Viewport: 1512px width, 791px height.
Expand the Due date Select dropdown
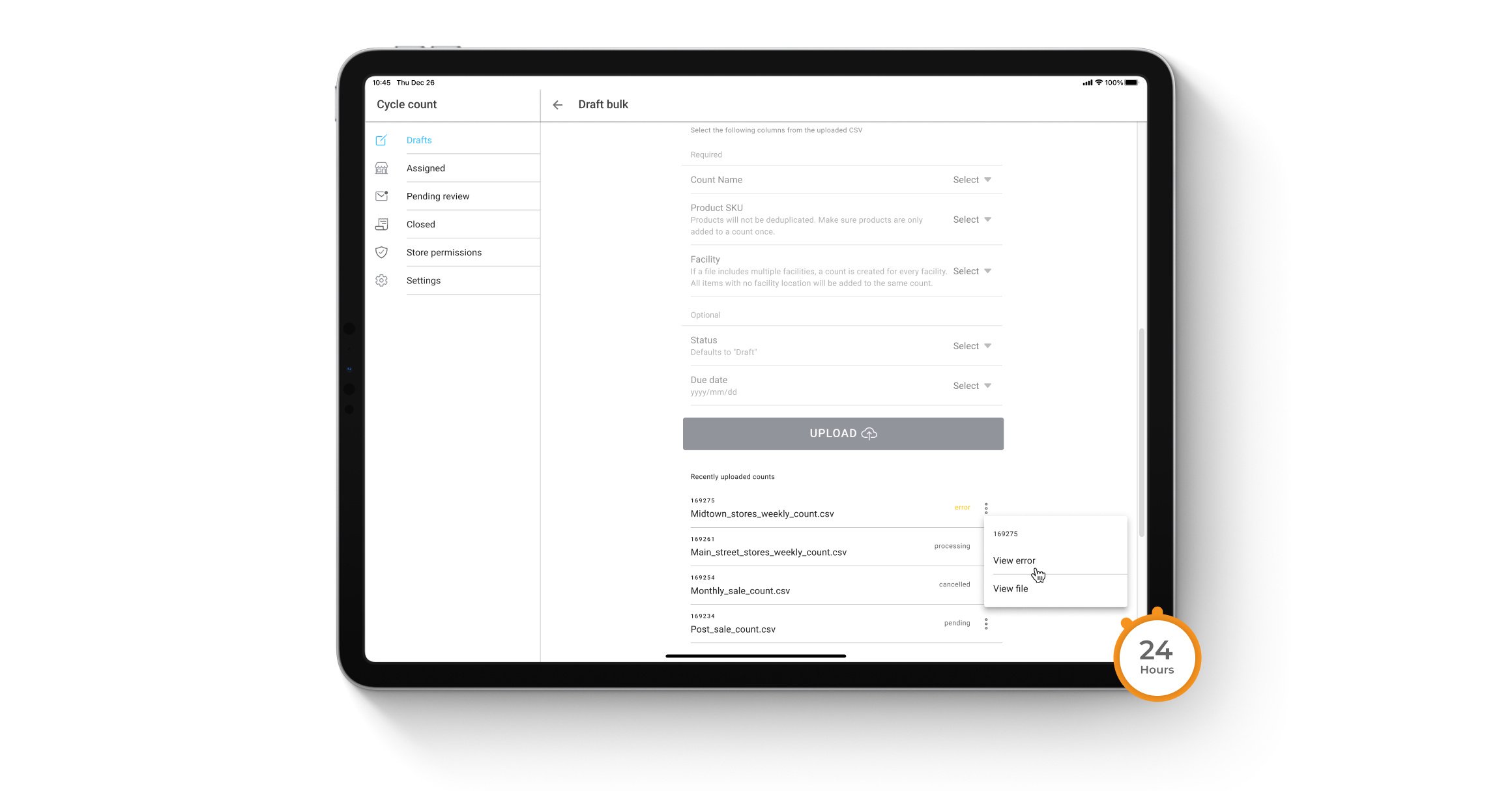coord(970,385)
